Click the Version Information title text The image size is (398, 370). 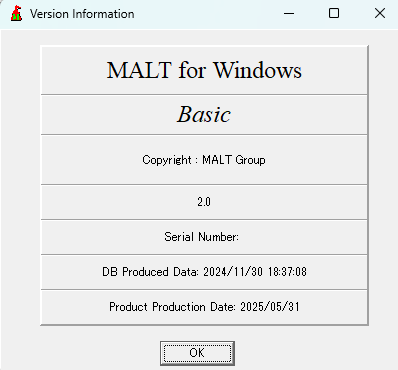tap(82, 14)
